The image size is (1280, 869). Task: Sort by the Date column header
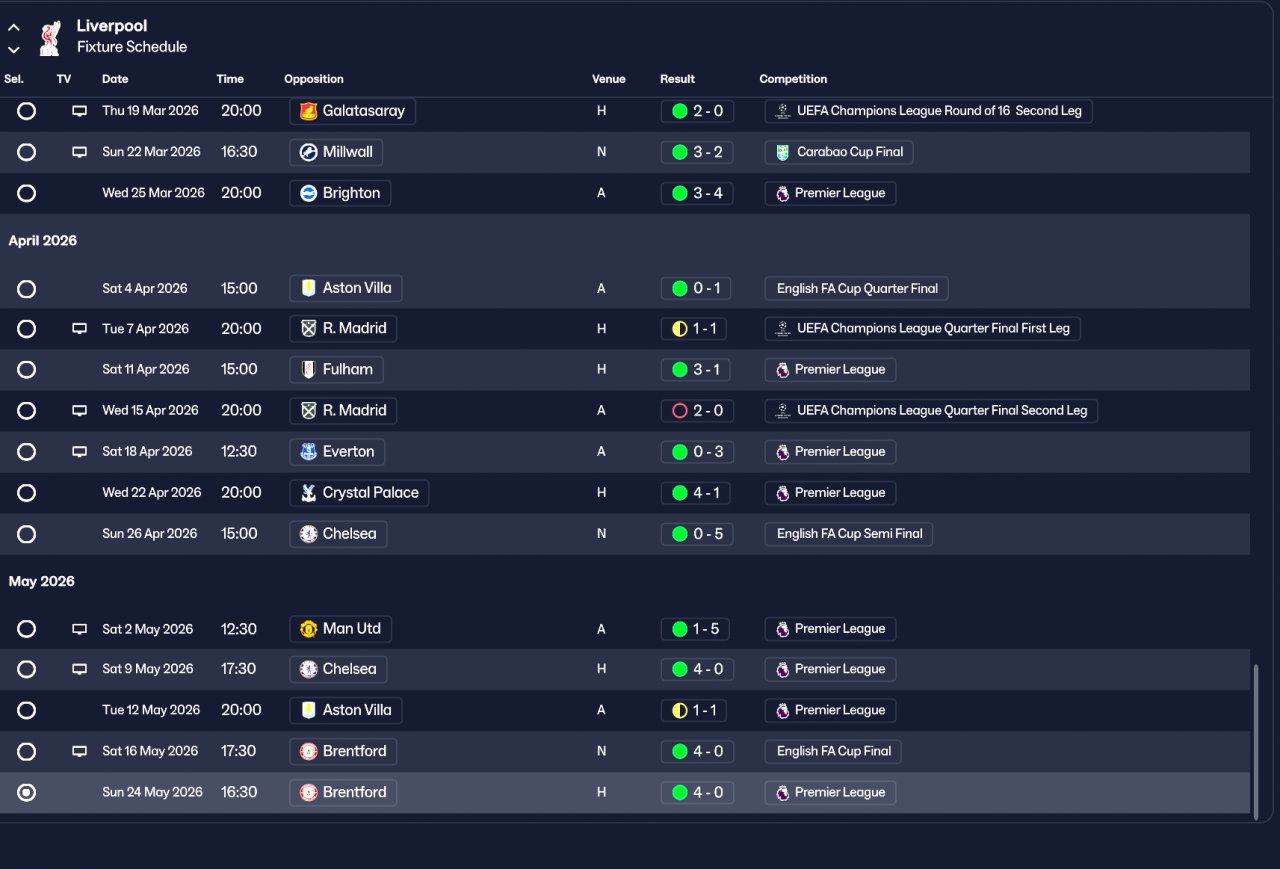pyautogui.click(x=115, y=79)
